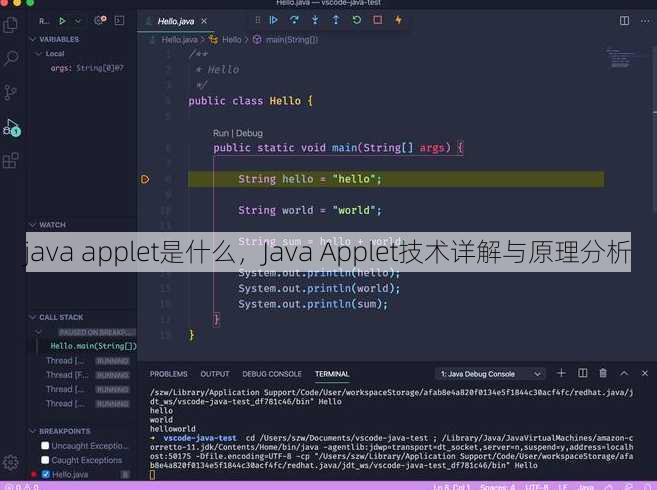Grab the debug toolbar drag handle
This screenshot has width=657, height=490.
coord(258,20)
